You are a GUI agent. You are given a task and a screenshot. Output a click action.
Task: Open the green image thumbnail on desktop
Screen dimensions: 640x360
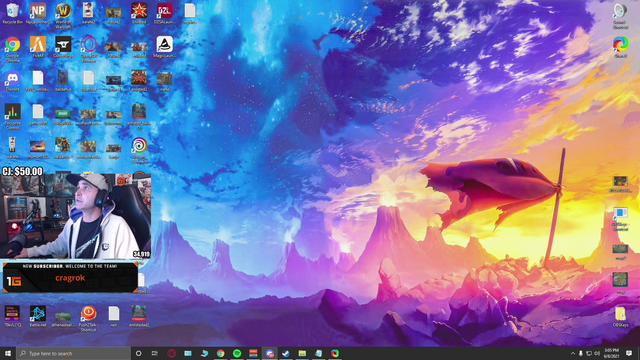(63, 116)
